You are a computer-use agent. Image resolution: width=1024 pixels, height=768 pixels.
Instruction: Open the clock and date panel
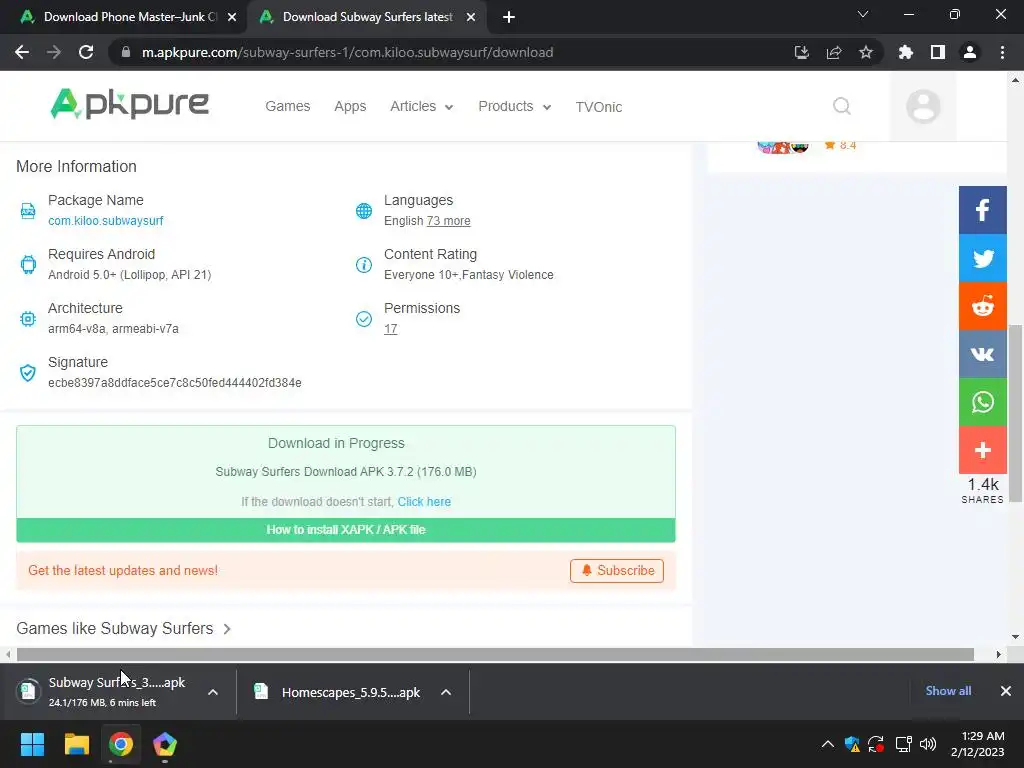(978, 744)
